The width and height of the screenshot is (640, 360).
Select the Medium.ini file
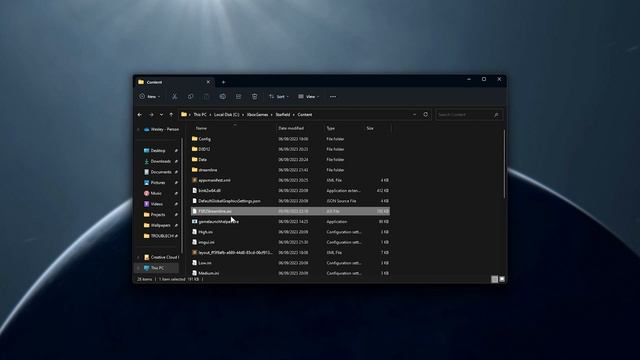(290, 273)
